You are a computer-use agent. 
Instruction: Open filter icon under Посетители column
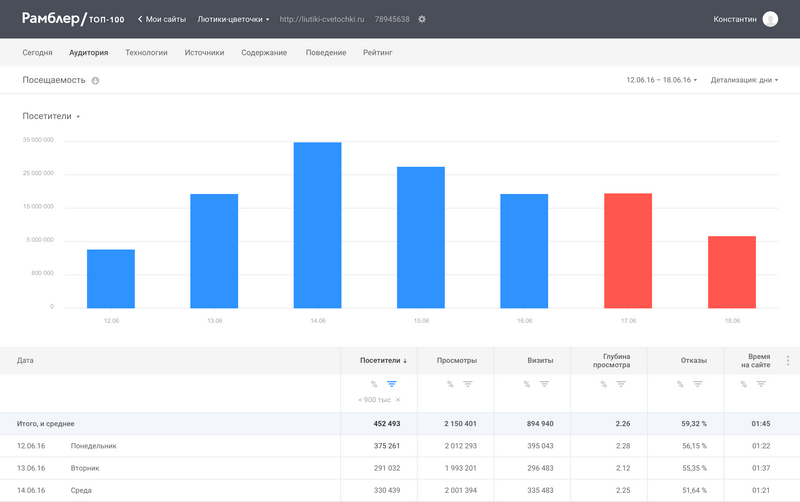[x=392, y=384]
